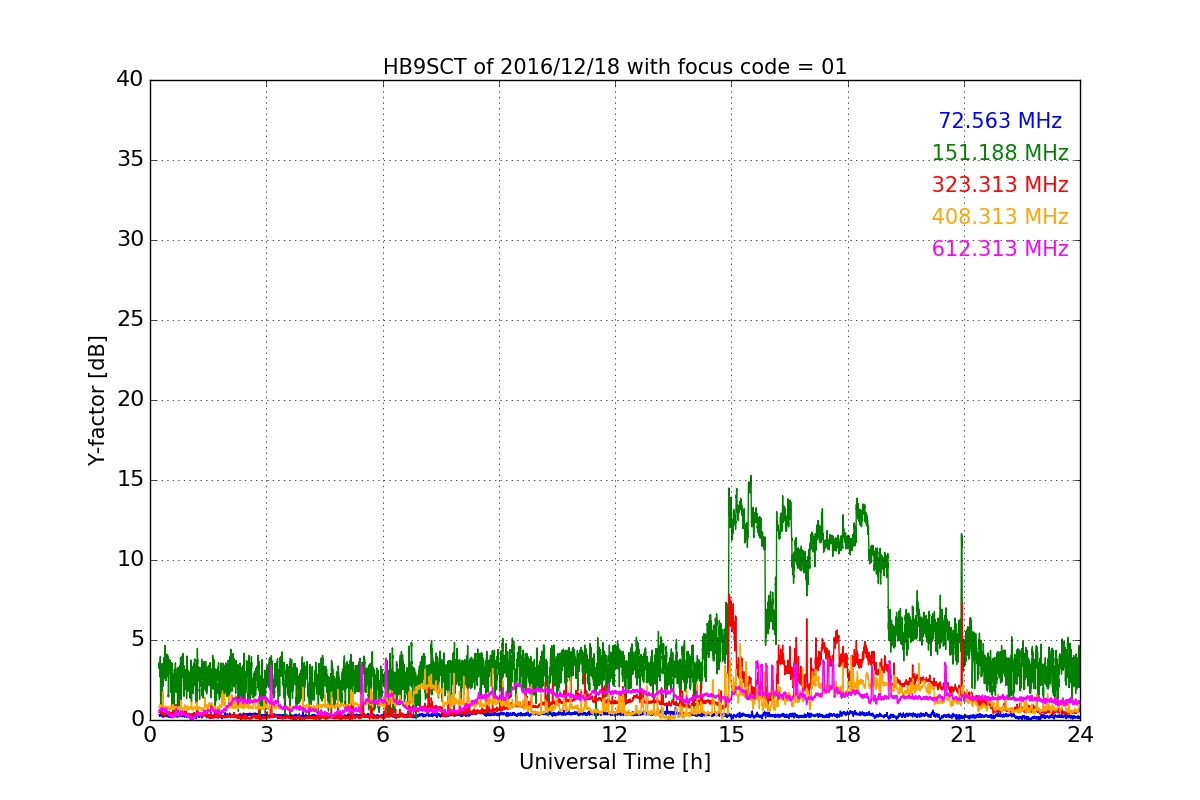Click the y-axis tick label 25
This screenshot has height=800, width=1200.
(x=130, y=319)
